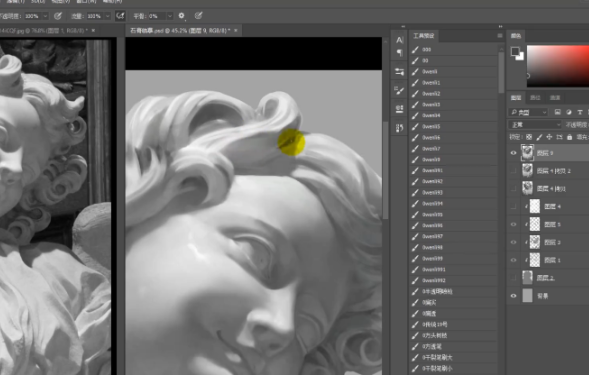This screenshot has width=589, height=375.
Task: Click the foreground color swatch
Action: tap(515, 51)
